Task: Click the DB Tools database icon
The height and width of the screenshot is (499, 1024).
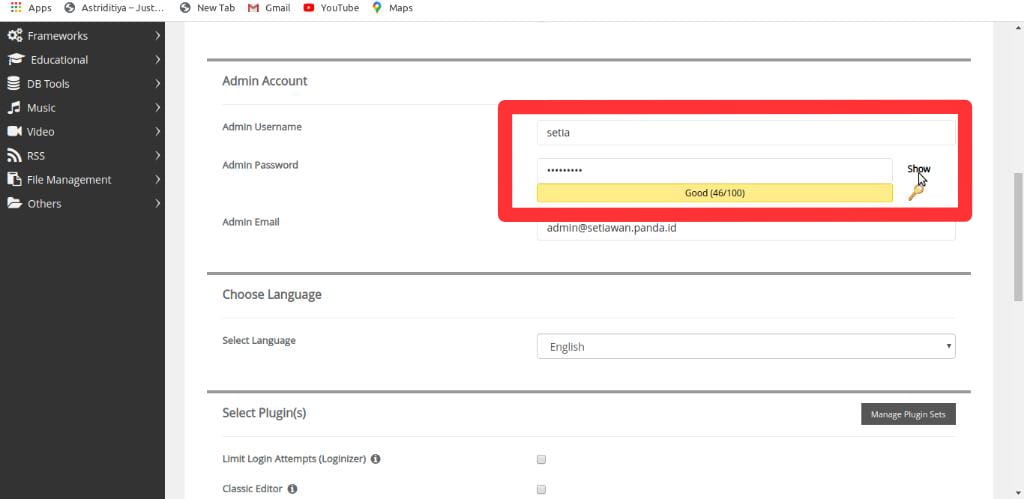Action: [14, 84]
